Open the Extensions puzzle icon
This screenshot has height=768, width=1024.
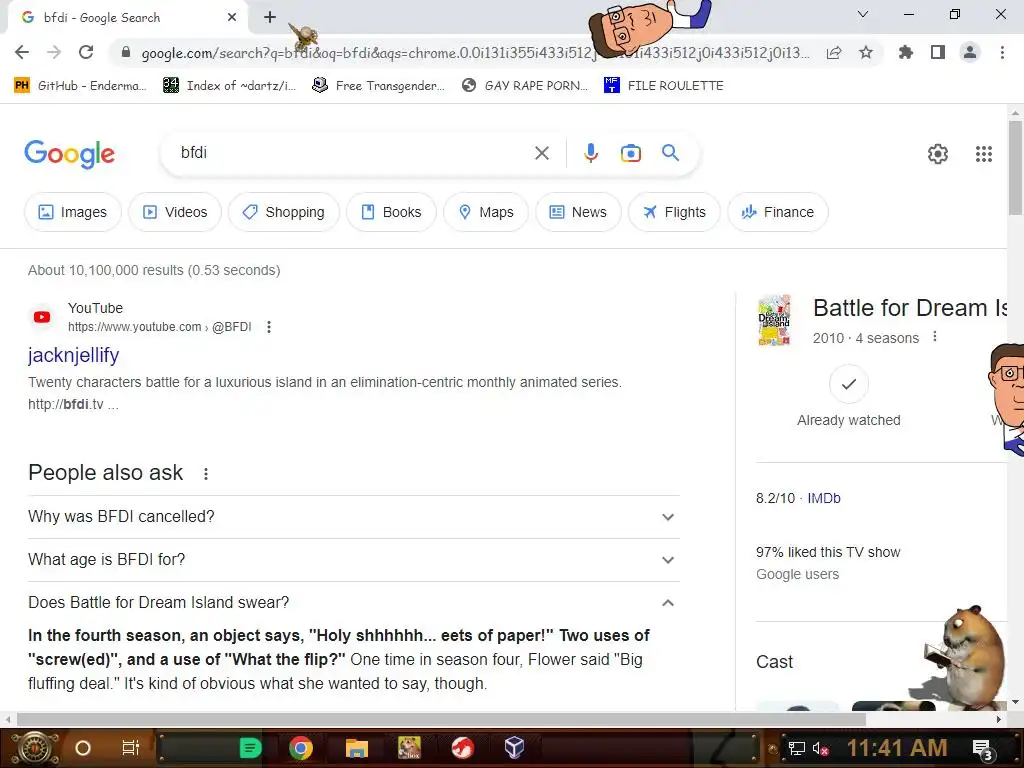pos(905,52)
